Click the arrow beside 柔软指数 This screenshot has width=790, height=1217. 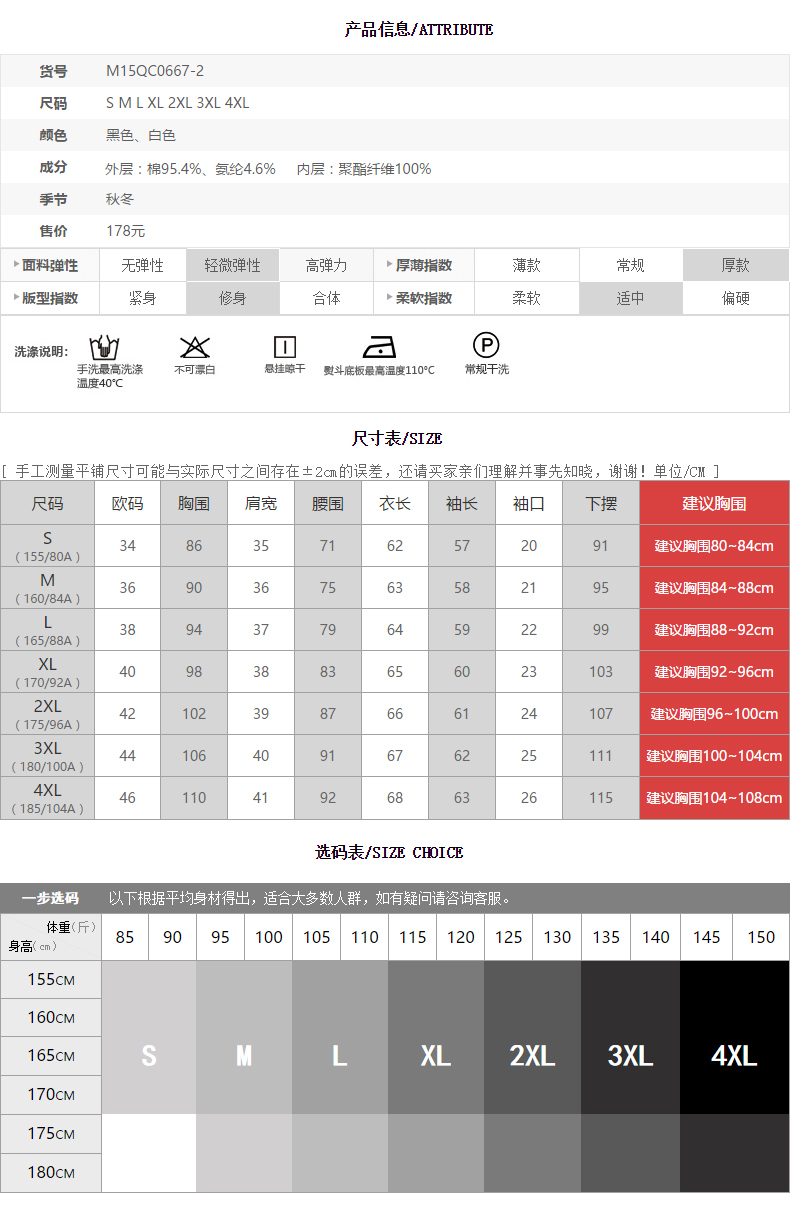pyautogui.click(x=389, y=298)
